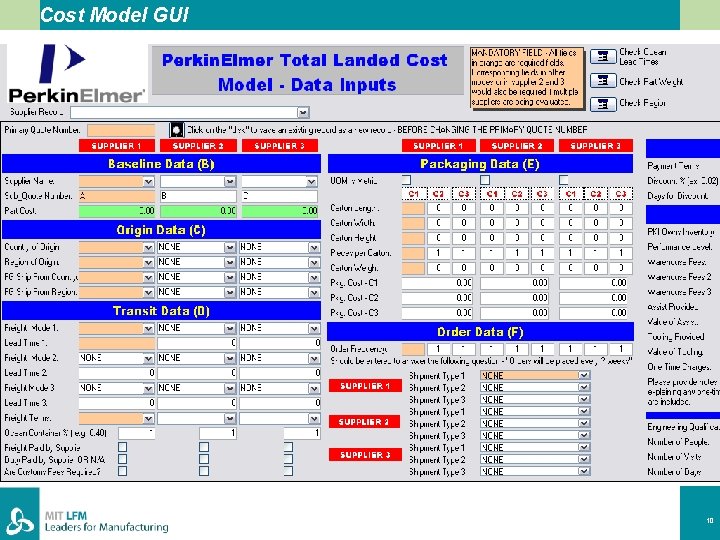Click Supplier 1 Sub_Quote Number field

pyautogui.click(x=117, y=196)
